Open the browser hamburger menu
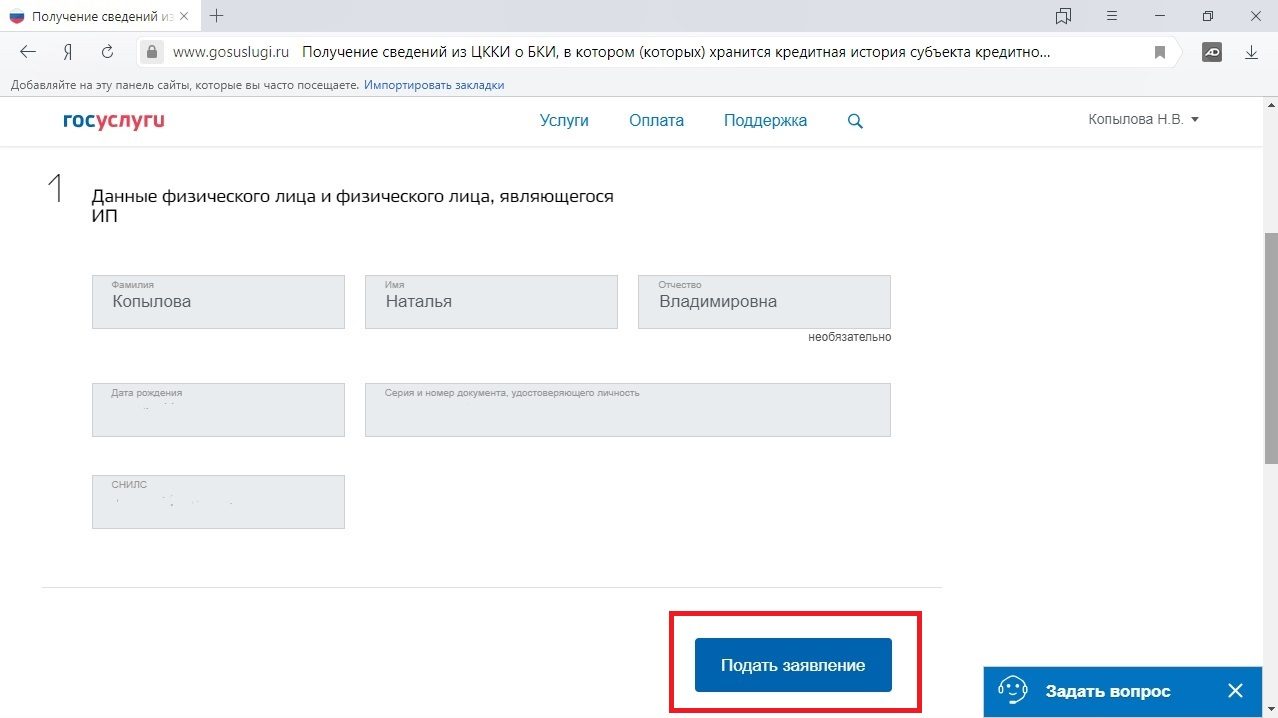Screen dimensions: 1278x718 coord(1112,16)
